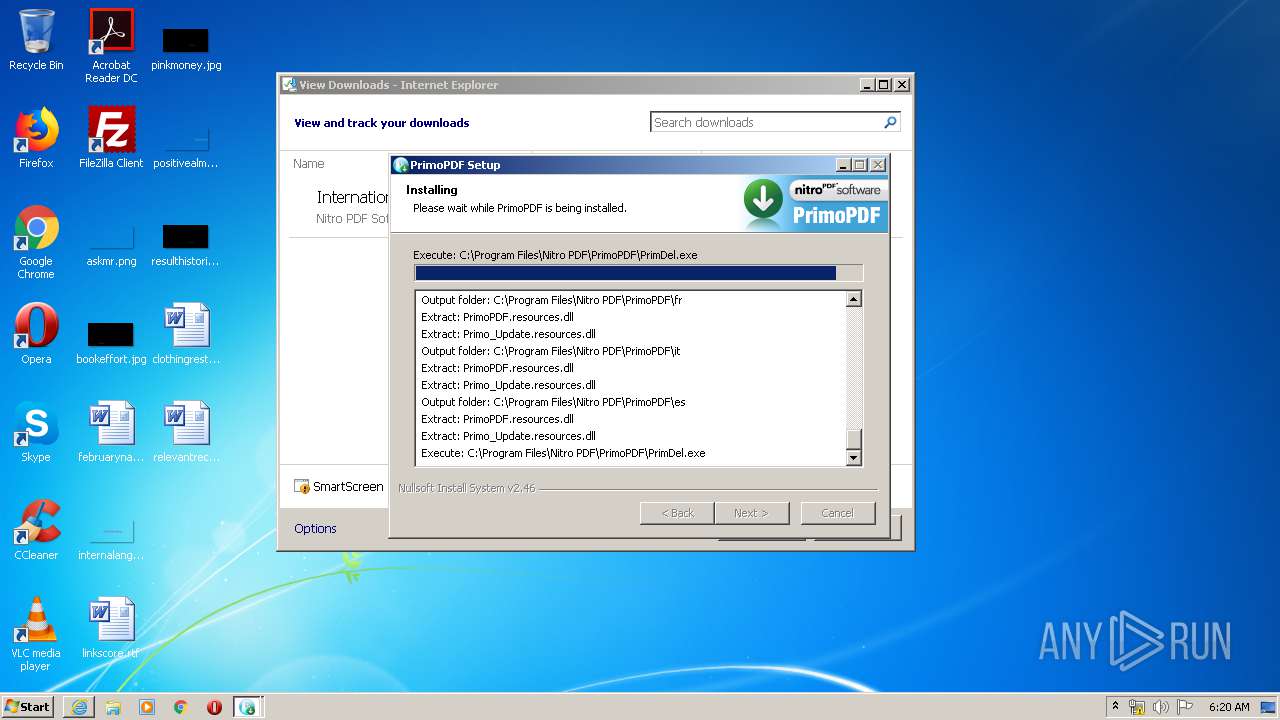Launch VLC media player shortcut

36,634
